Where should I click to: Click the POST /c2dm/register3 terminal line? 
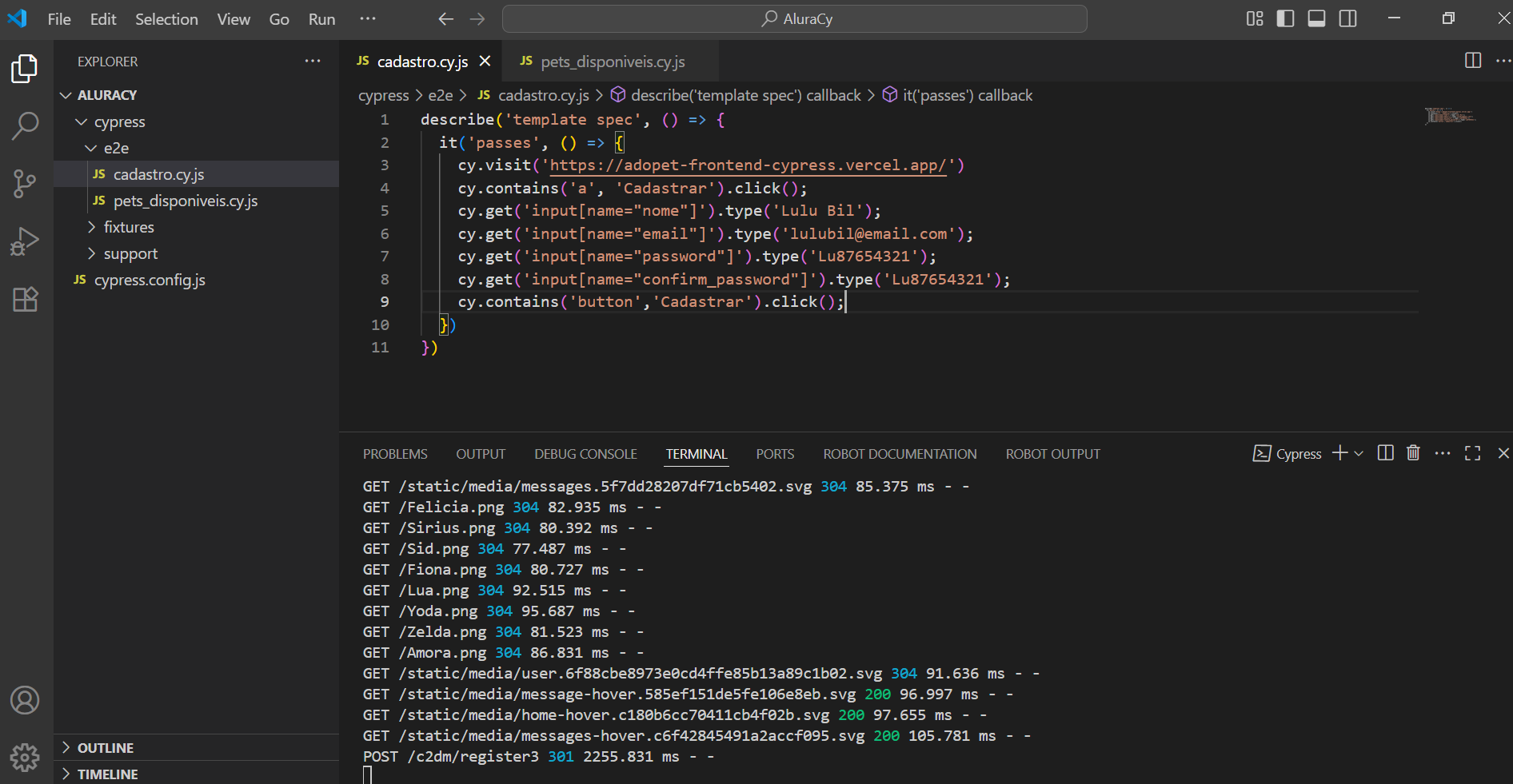point(538,756)
